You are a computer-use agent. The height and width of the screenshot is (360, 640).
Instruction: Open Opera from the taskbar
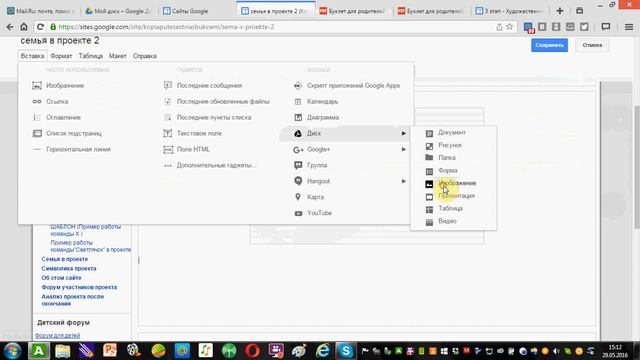tap(253, 351)
